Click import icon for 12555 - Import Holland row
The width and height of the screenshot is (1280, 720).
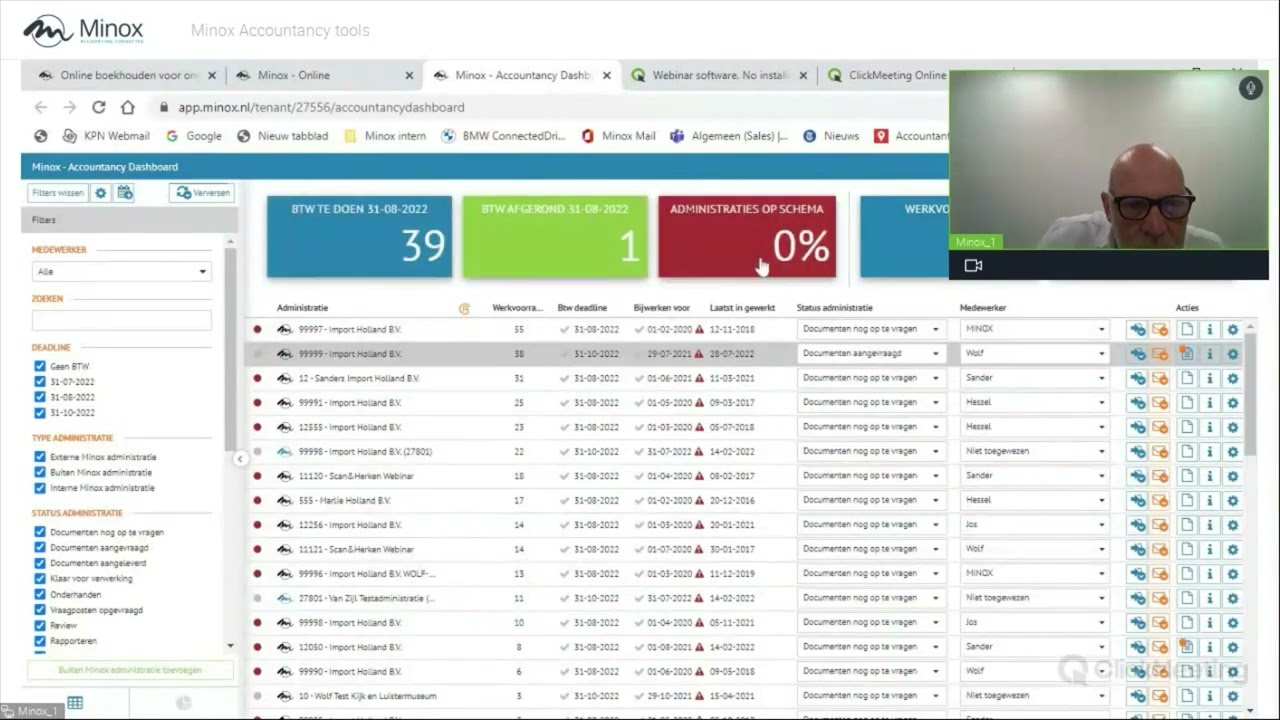point(1138,427)
